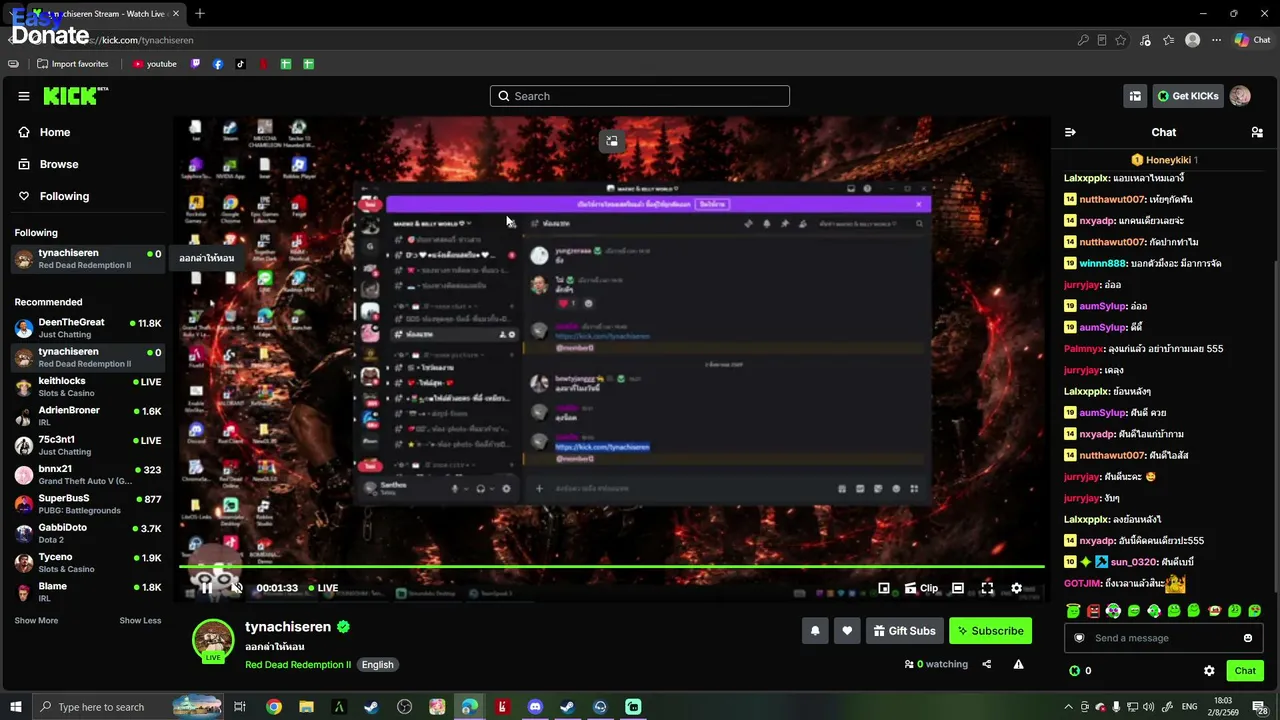The image size is (1280, 720).
Task: Open Steam from the taskbar
Action: tap(371, 707)
